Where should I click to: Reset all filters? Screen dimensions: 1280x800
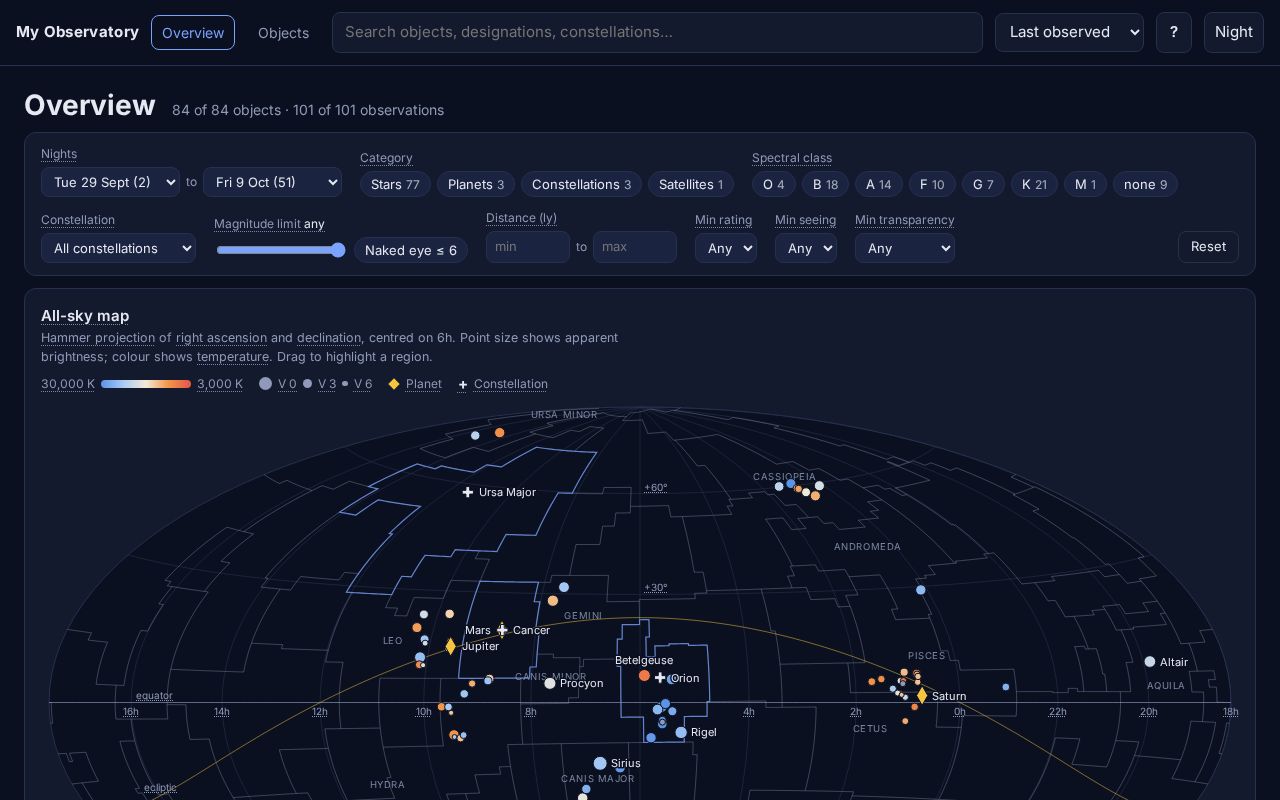point(1208,247)
